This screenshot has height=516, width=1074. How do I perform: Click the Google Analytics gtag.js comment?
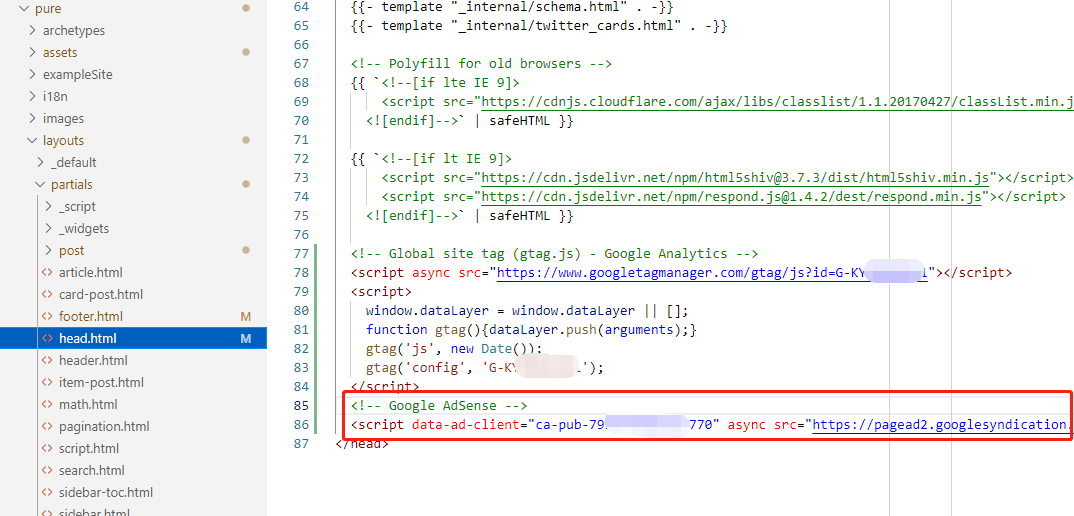[x=554, y=254]
